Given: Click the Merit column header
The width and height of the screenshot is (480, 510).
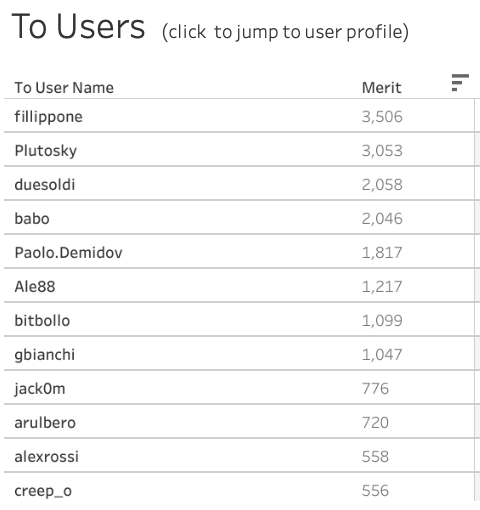Looking at the screenshot, I should 381,88.
